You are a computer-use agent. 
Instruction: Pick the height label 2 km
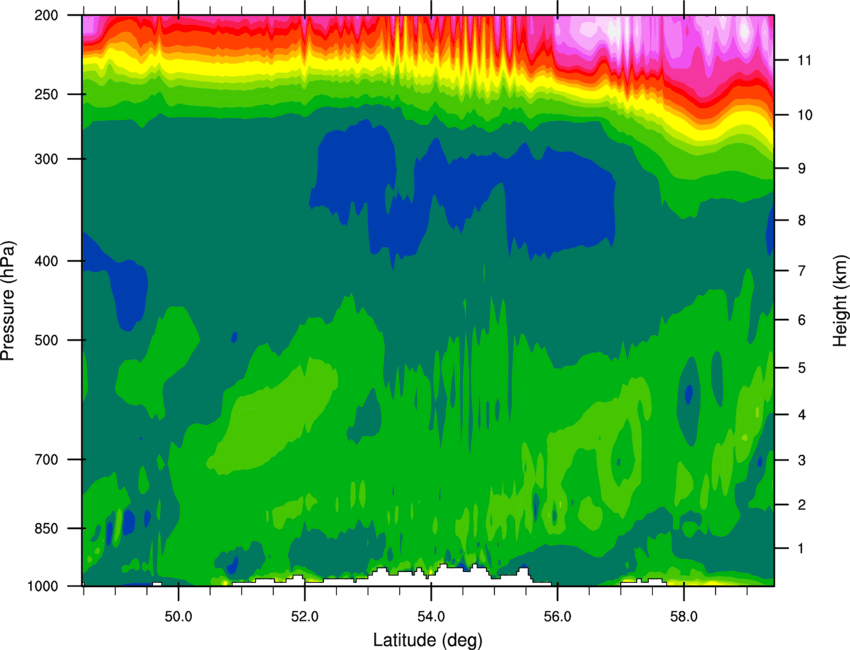pyautogui.click(x=802, y=505)
